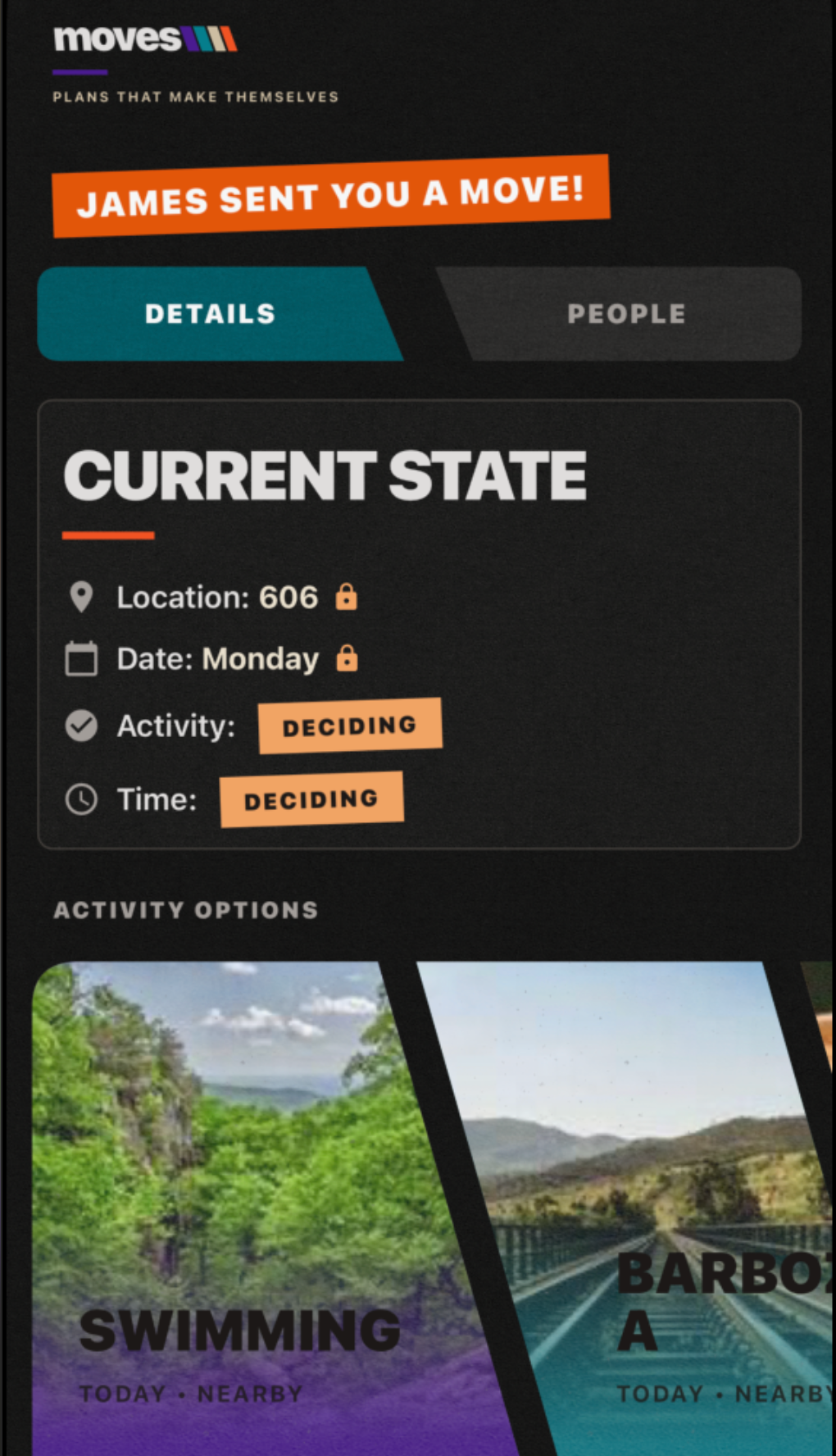Tap the checkmark icon next to Activity
This screenshot has width=836, height=1456.
pyautogui.click(x=81, y=726)
